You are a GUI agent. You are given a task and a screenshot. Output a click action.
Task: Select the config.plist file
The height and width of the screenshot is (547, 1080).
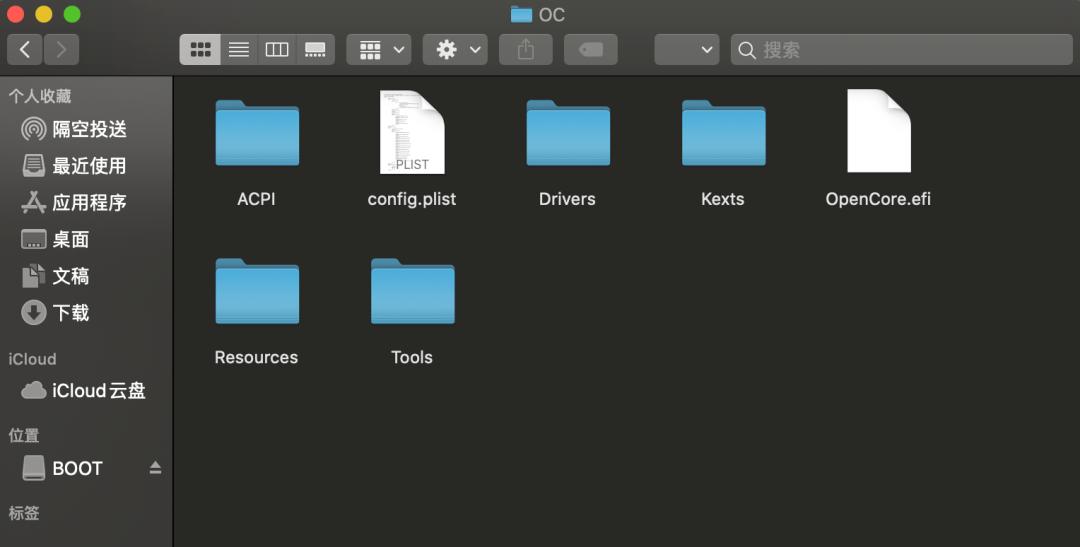[412, 133]
